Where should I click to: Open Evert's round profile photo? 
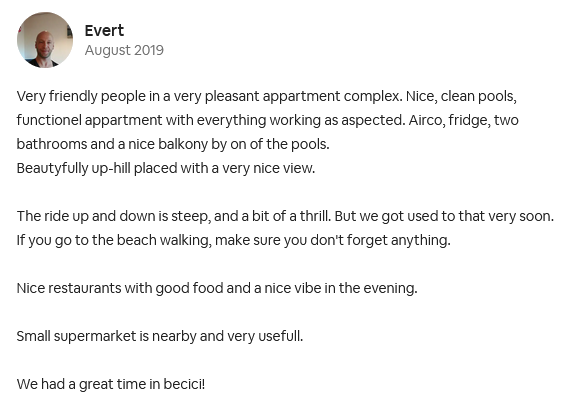coord(45,40)
